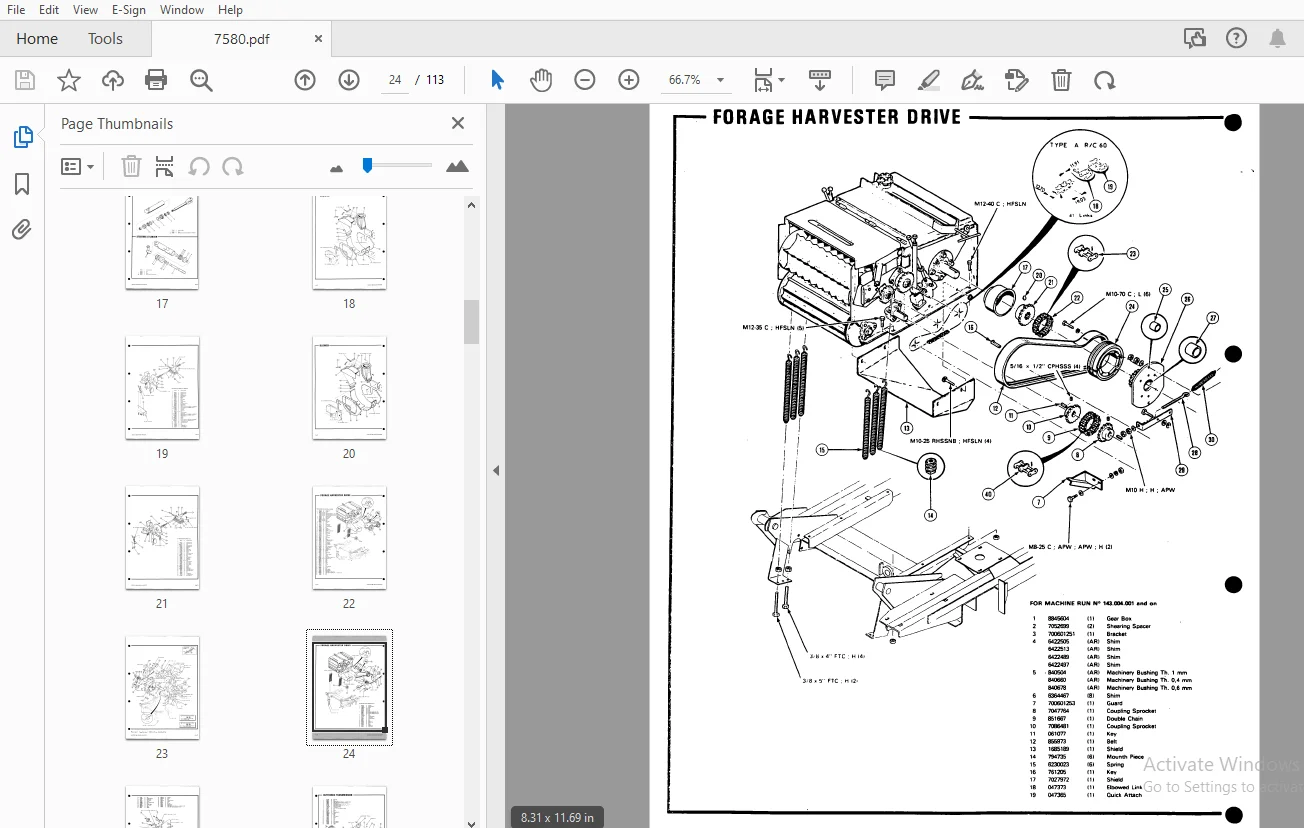This screenshot has height=828, width=1304.
Task: Select page 17 thumbnail
Action: click(162, 242)
